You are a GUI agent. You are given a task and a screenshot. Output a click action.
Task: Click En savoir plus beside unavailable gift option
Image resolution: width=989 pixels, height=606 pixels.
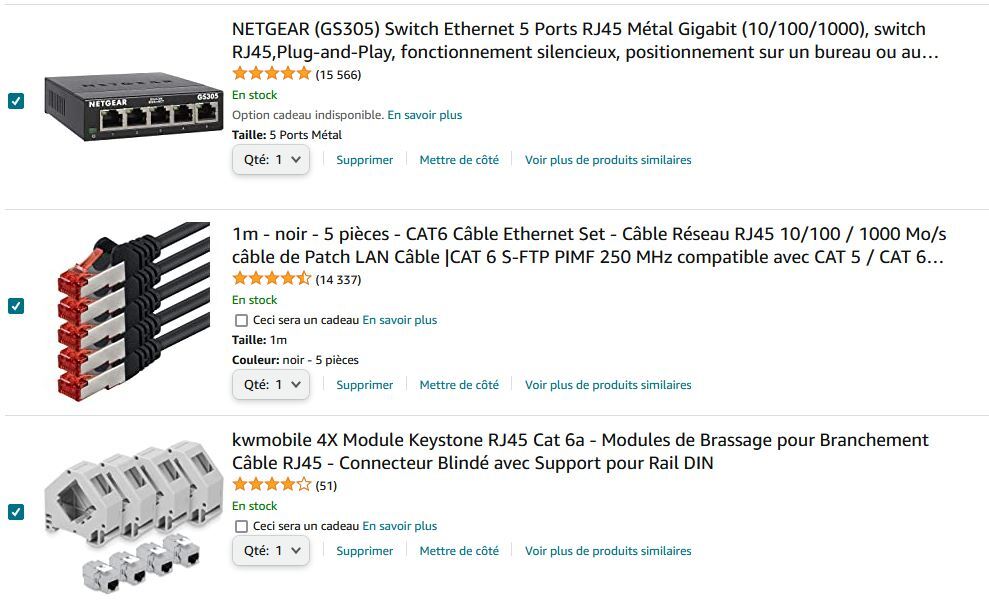pos(425,115)
